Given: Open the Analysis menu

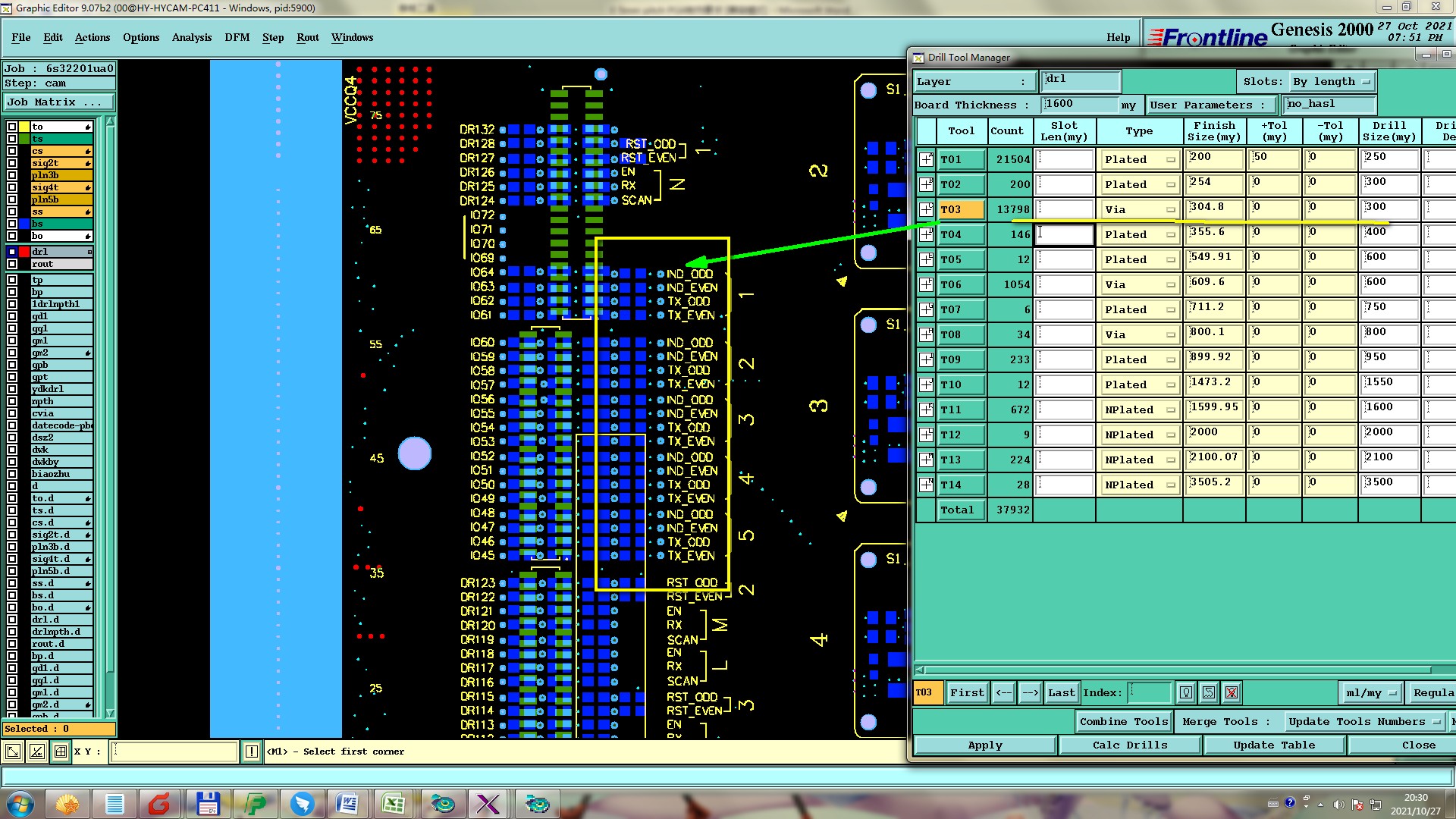Looking at the screenshot, I should pos(191,37).
